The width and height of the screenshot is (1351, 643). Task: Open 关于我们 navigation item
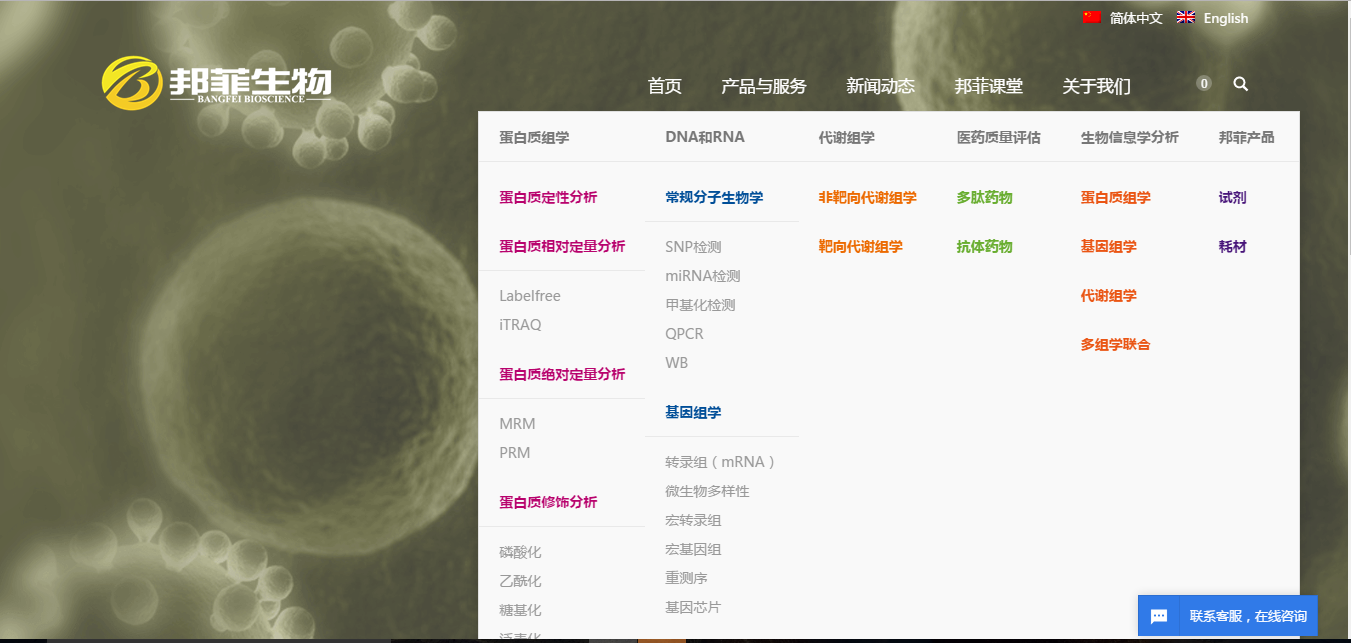point(1096,86)
